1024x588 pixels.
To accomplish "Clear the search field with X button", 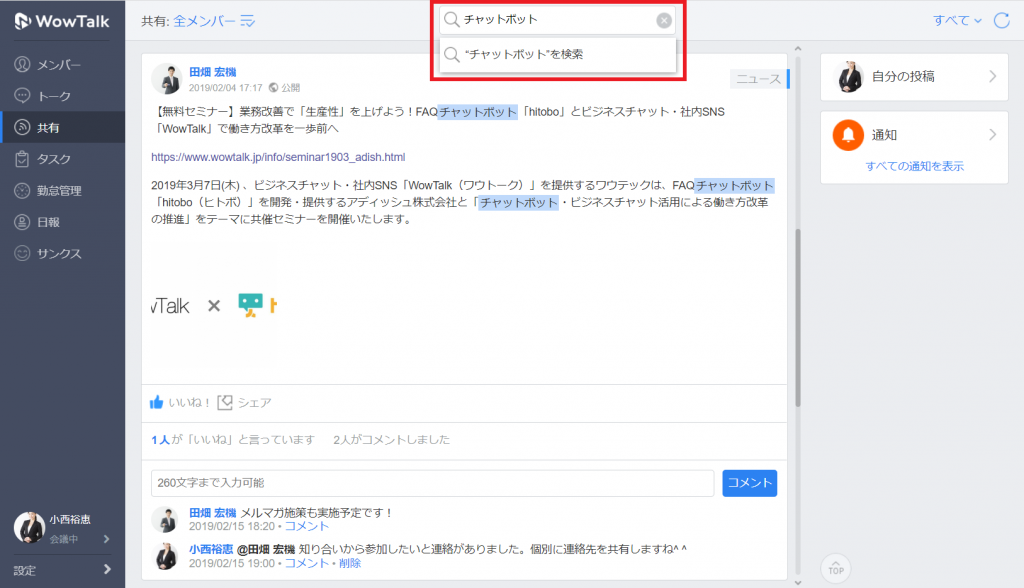I will coord(664,20).
